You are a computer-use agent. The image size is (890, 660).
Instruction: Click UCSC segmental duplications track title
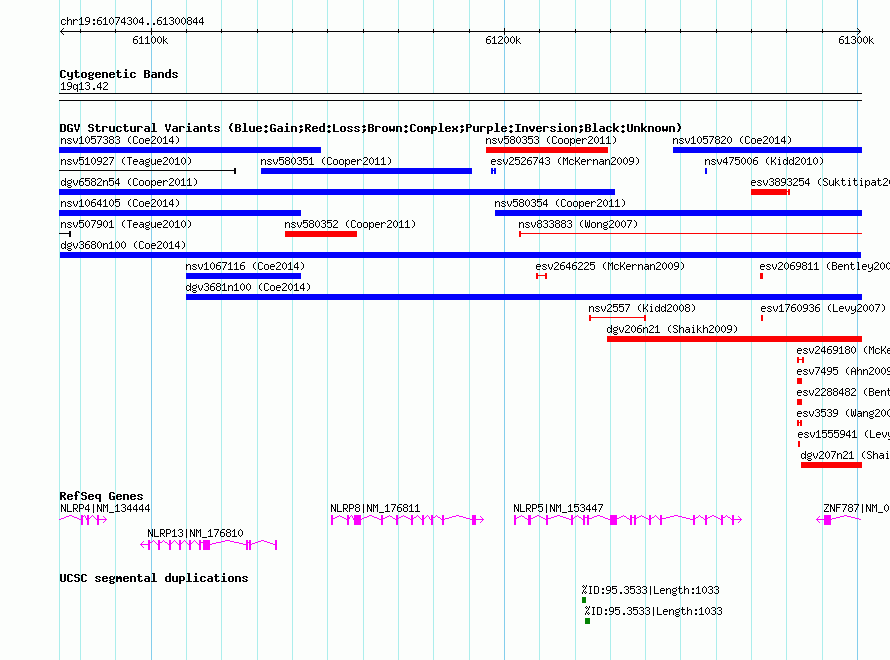coord(154,578)
